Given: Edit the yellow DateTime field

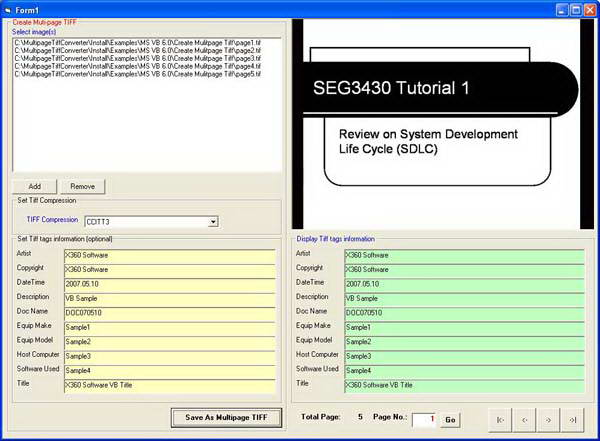Looking at the screenshot, I should (x=170, y=284).
